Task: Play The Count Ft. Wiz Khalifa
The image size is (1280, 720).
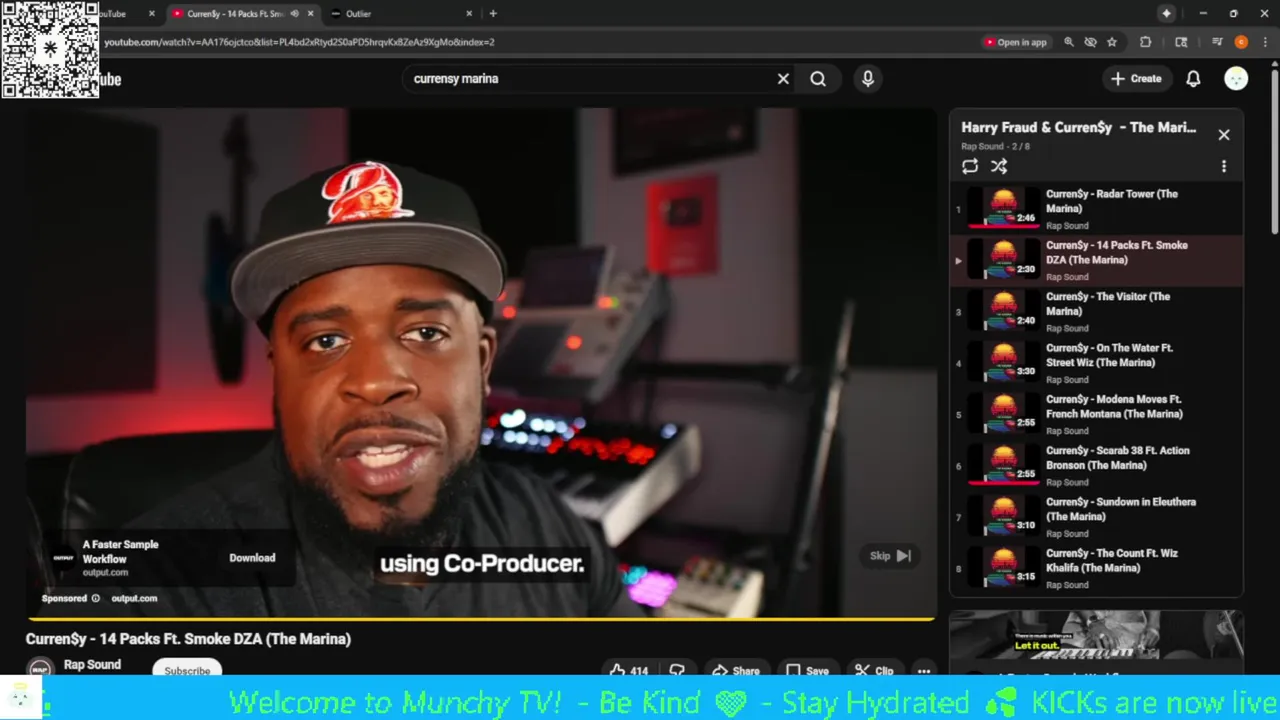Action: tap(1096, 569)
